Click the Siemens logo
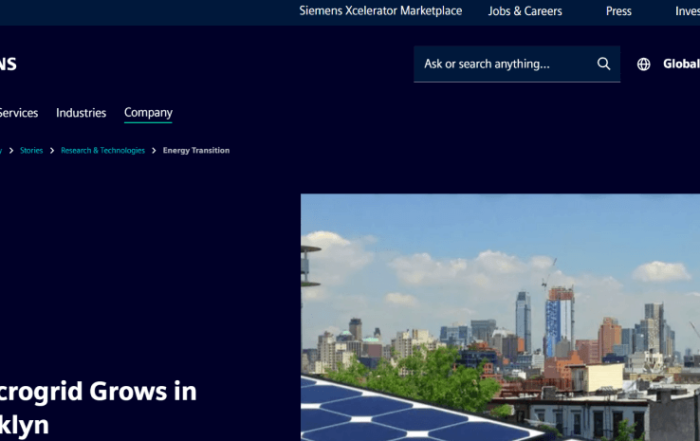The height and width of the screenshot is (441, 700). click(x=8, y=64)
